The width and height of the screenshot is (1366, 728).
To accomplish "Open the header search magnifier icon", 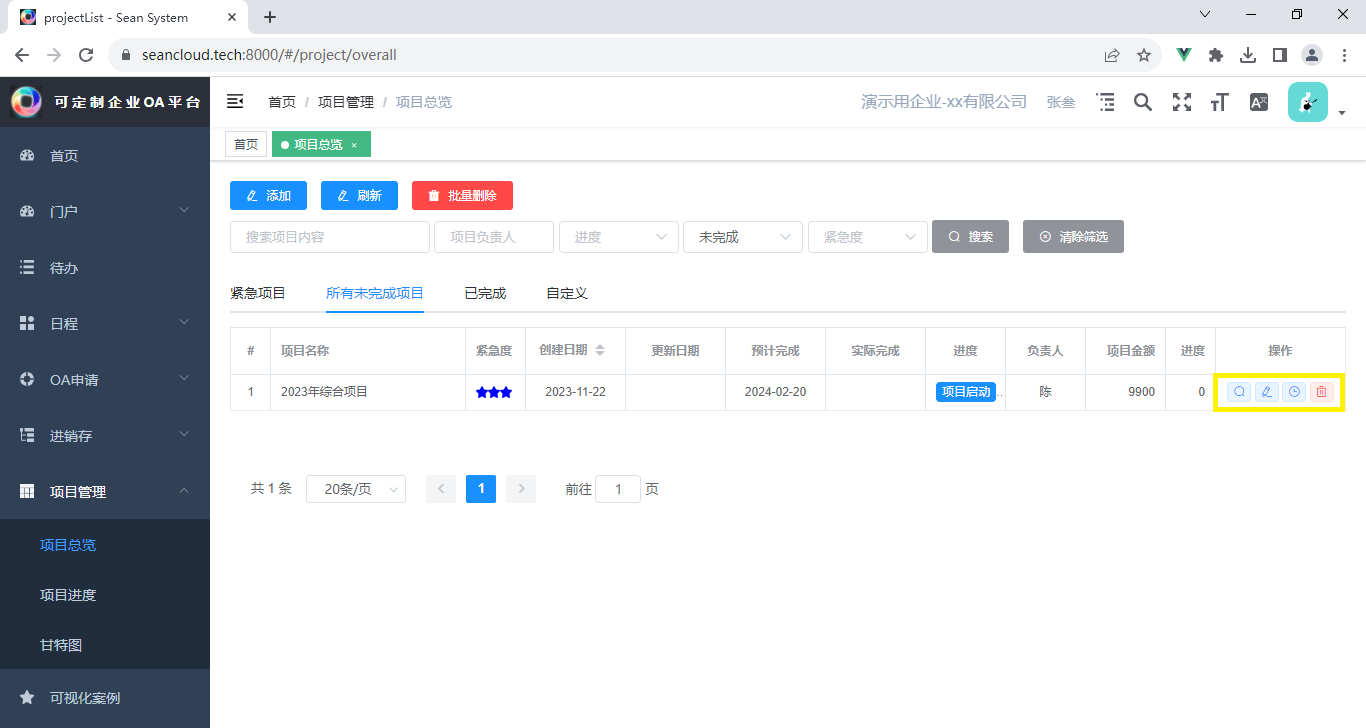I will (1143, 102).
